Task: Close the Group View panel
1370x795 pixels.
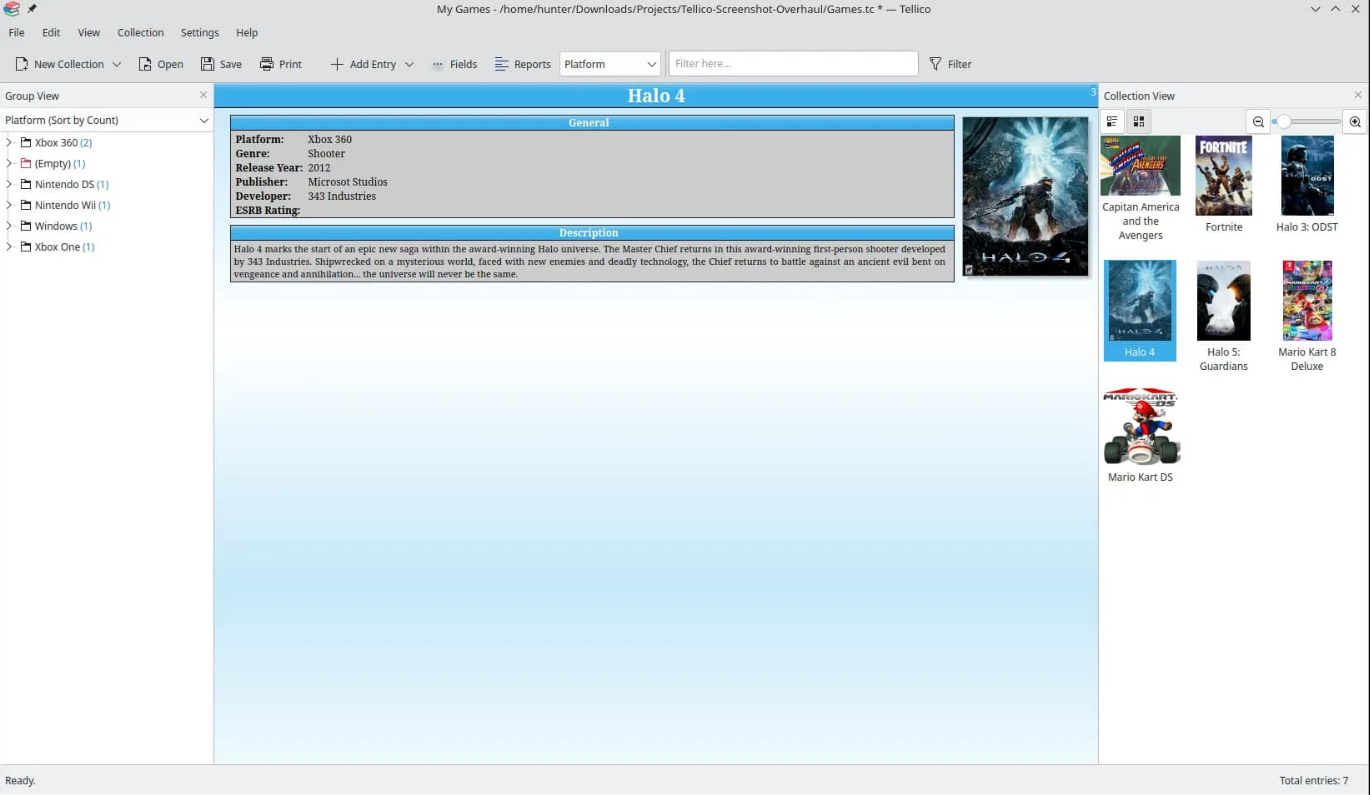Action: pyautogui.click(x=203, y=95)
